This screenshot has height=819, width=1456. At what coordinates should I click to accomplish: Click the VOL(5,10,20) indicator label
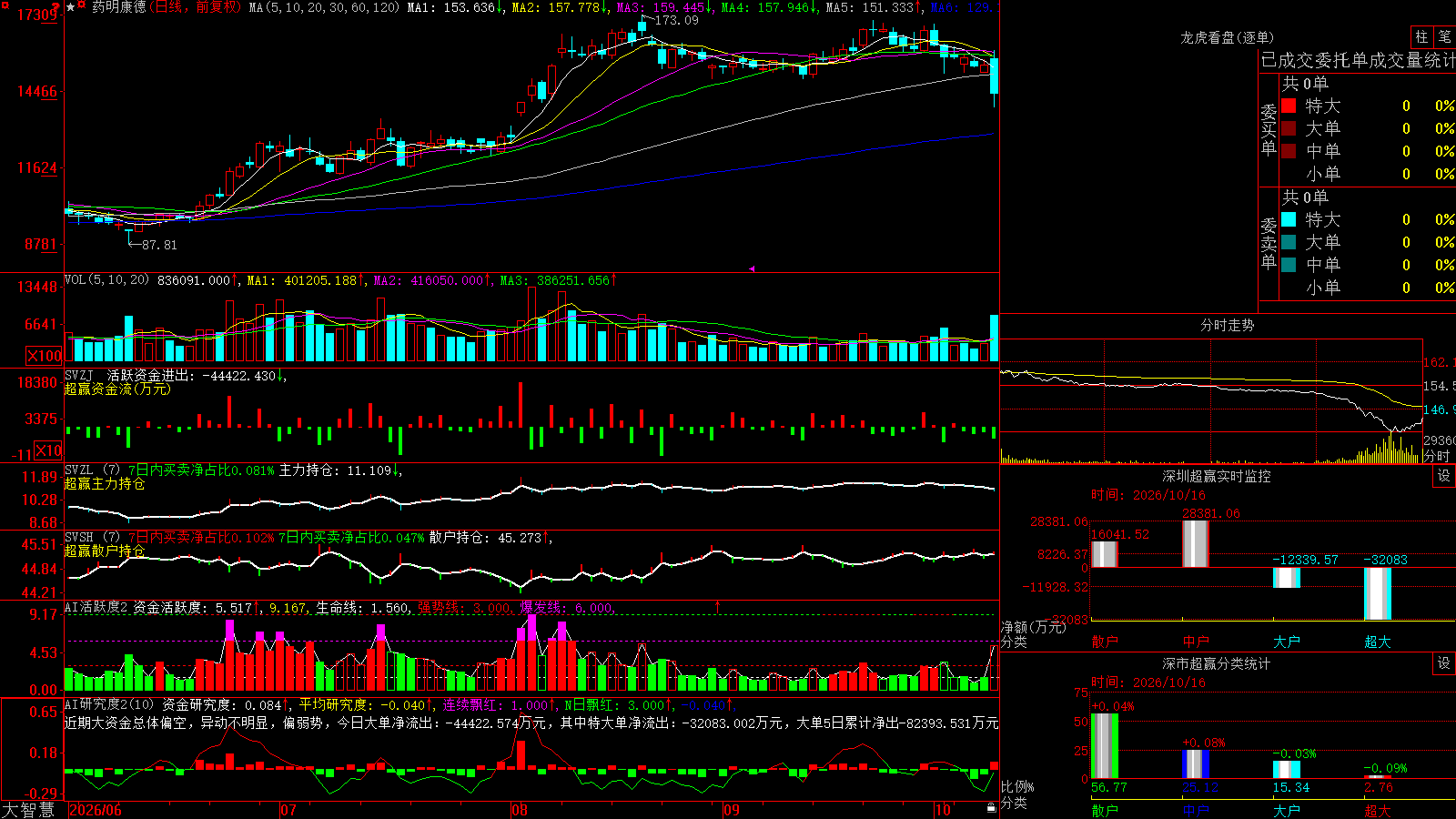click(x=106, y=279)
